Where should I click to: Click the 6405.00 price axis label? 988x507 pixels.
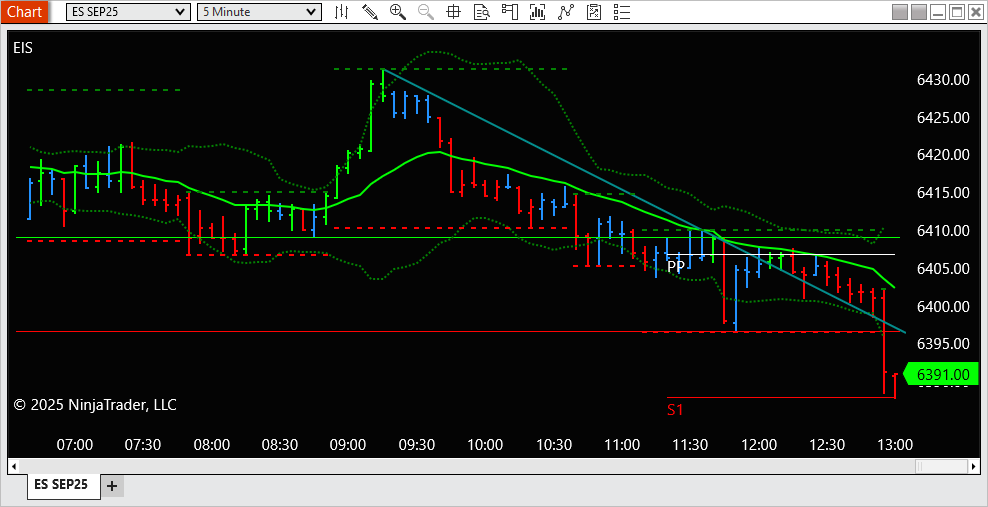[943, 268]
